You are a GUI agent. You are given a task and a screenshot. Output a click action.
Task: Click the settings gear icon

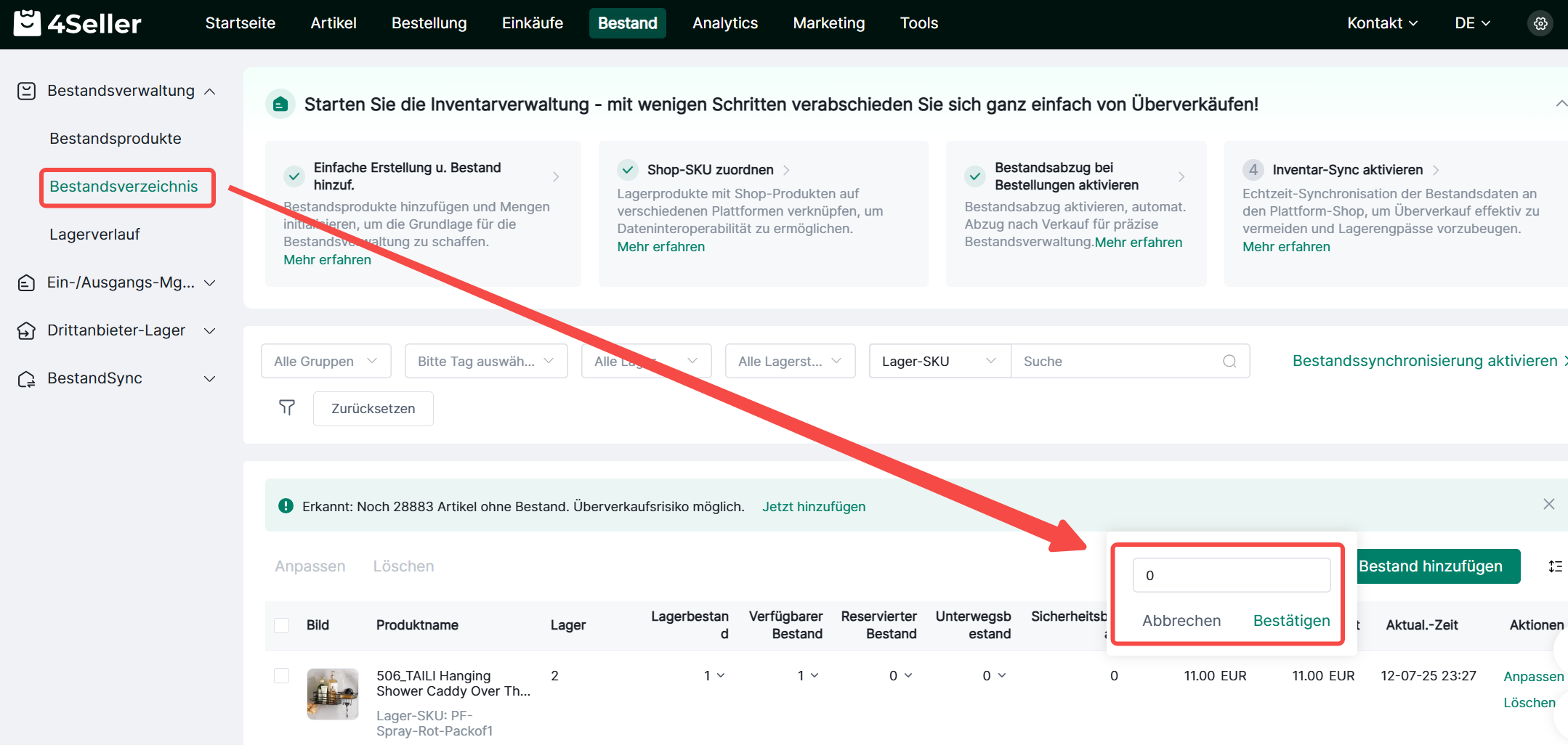(x=1540, y=23)
